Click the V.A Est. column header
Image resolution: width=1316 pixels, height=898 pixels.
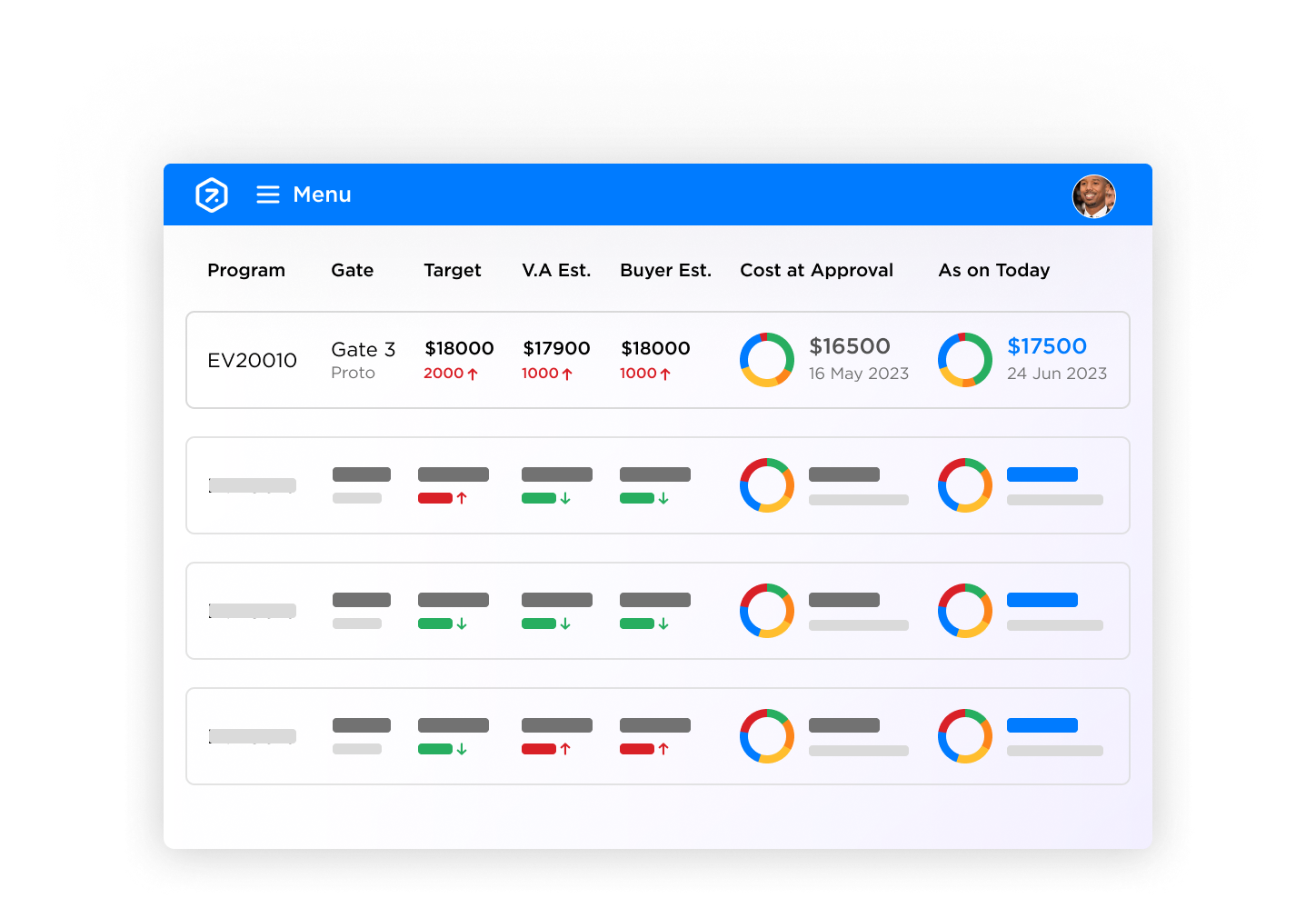(x=556, y=270)
